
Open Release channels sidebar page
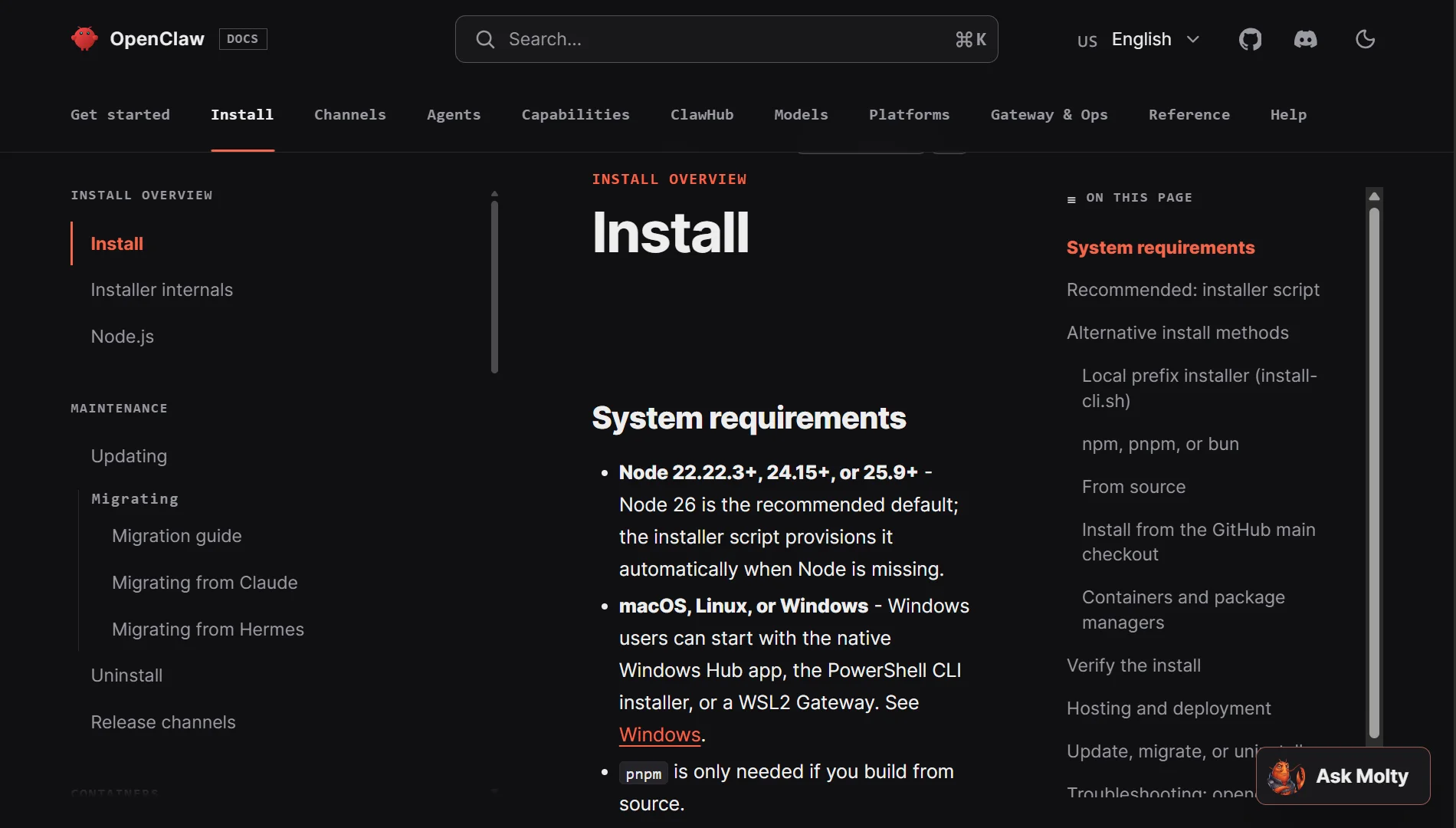(163, 722)
